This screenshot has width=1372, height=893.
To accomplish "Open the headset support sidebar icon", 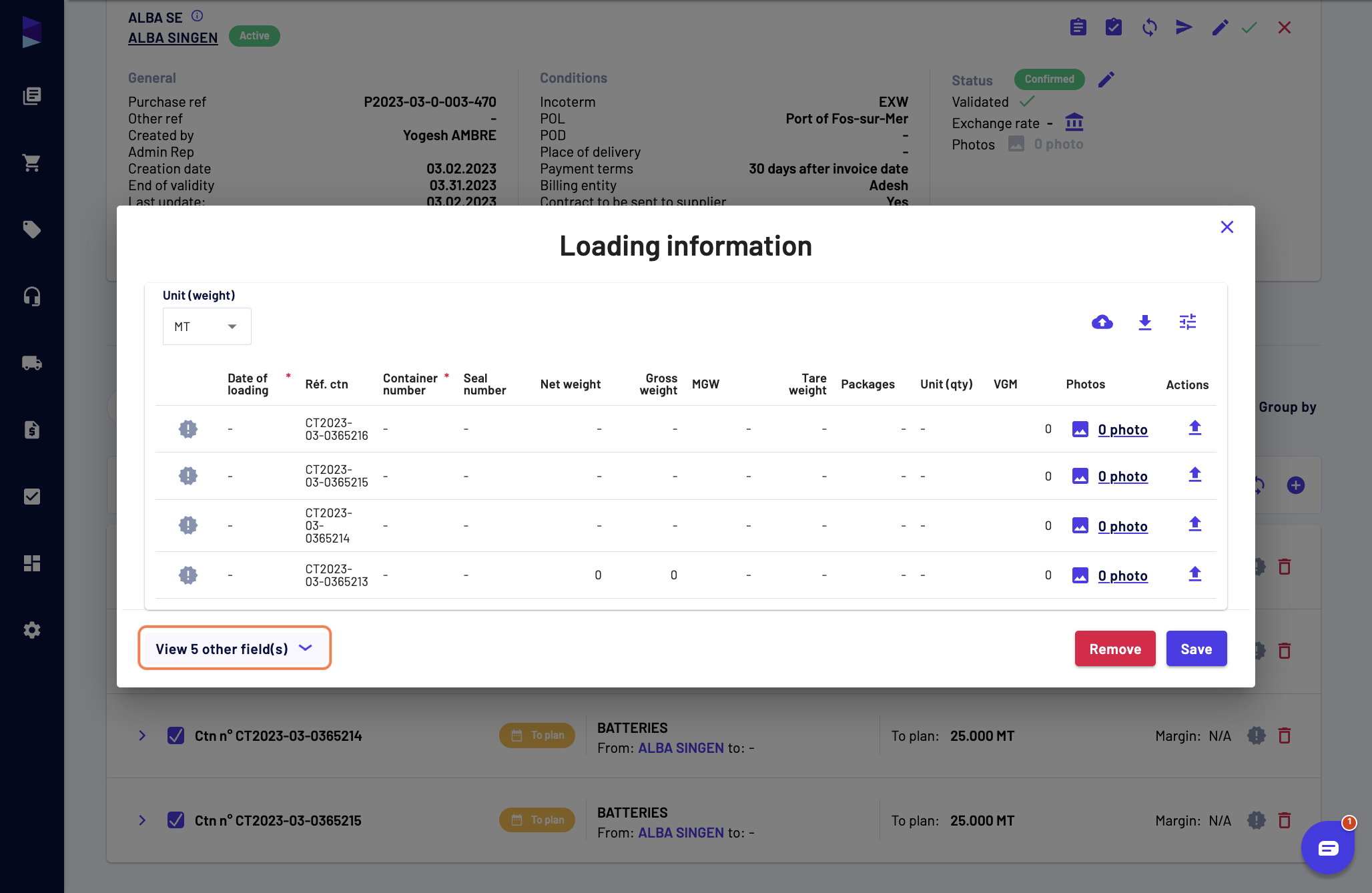I will pyautogui.click(x=31, y=296).
